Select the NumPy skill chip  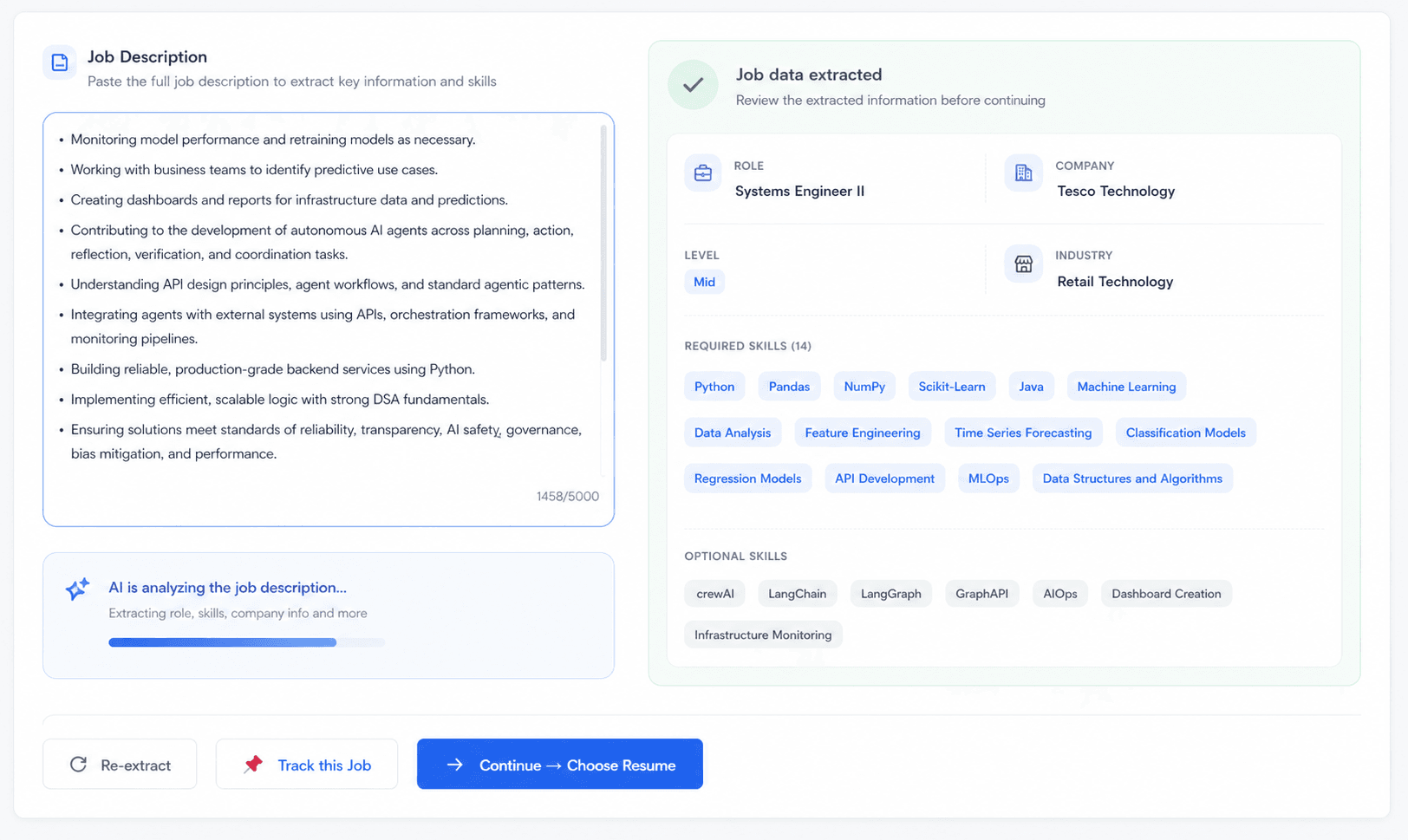[x=864, y=387]
